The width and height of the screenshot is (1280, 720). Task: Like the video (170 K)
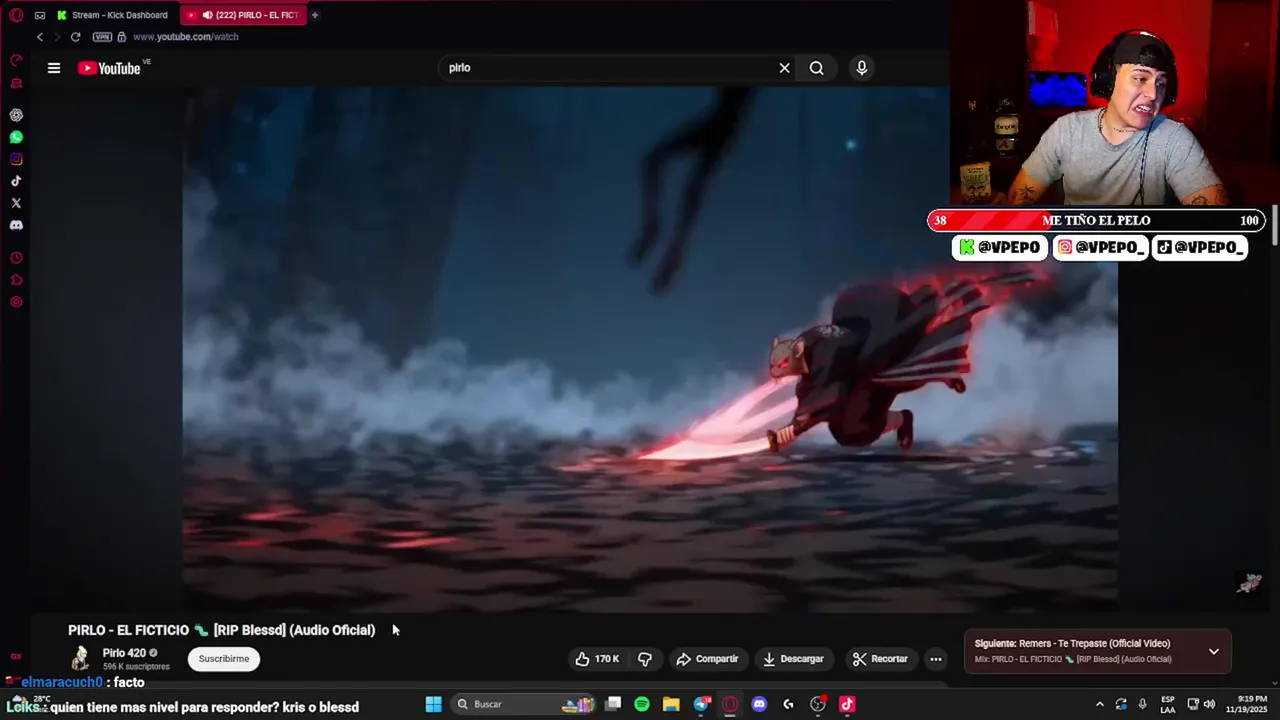[x=597, y=659]
